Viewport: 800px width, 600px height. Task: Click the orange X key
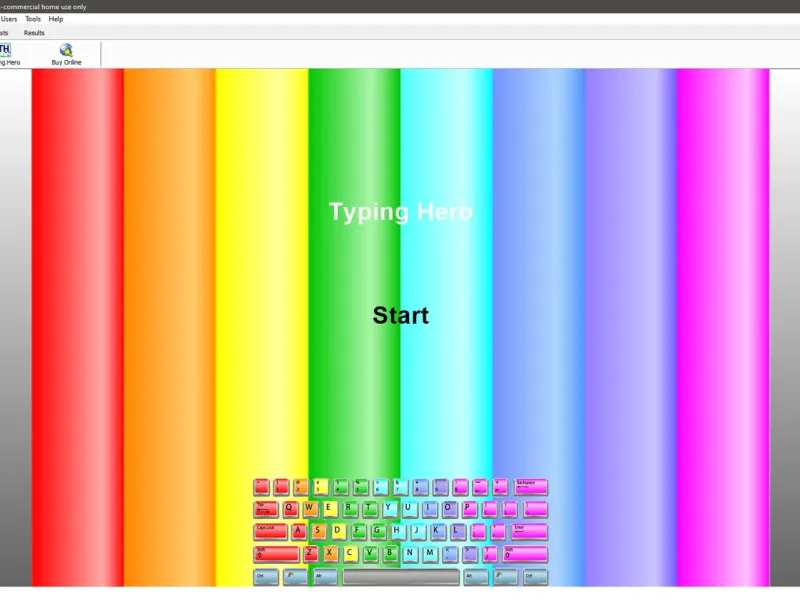tap(330, 554)
